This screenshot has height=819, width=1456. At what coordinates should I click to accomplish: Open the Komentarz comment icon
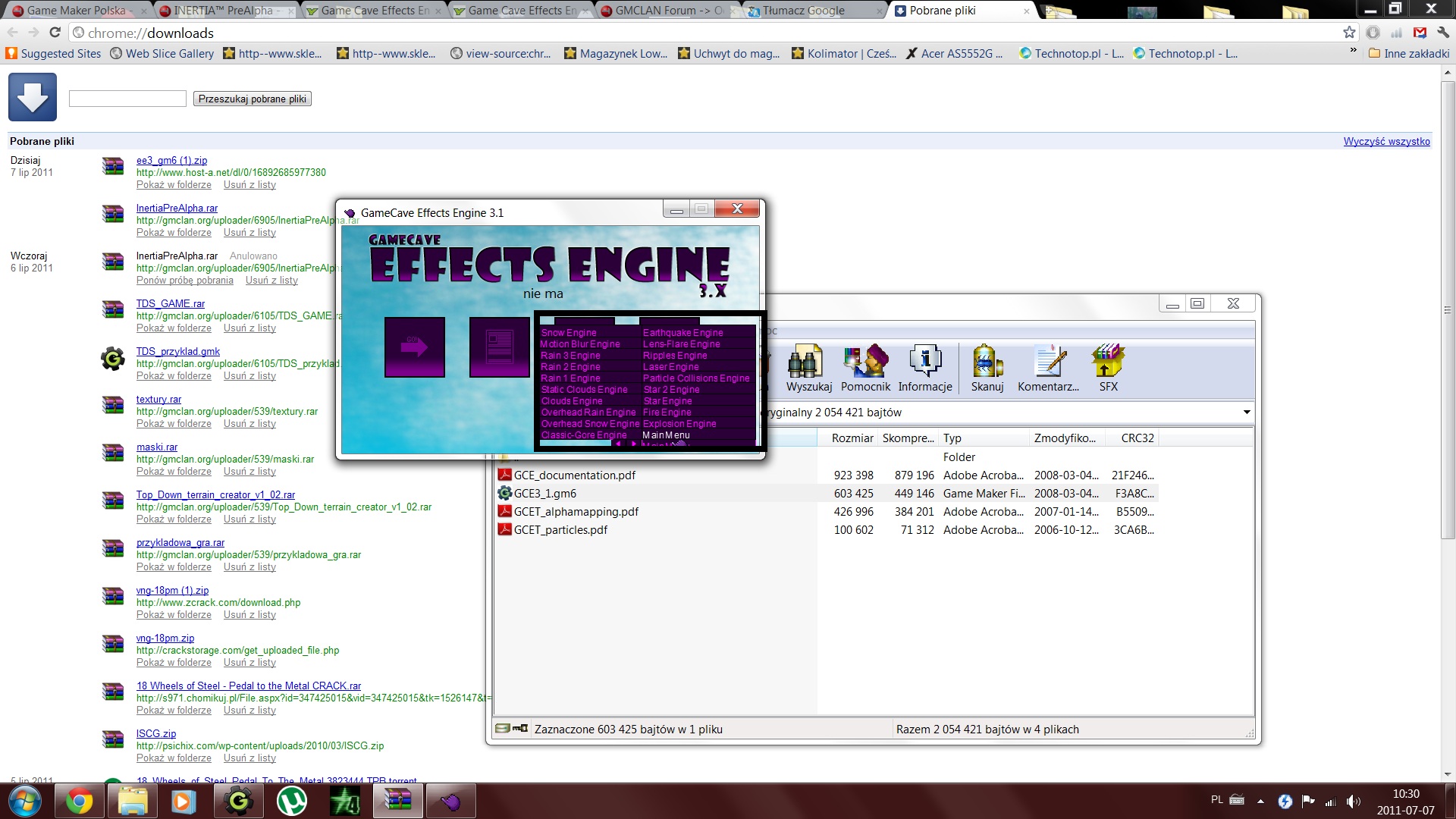pos(1050,362)
